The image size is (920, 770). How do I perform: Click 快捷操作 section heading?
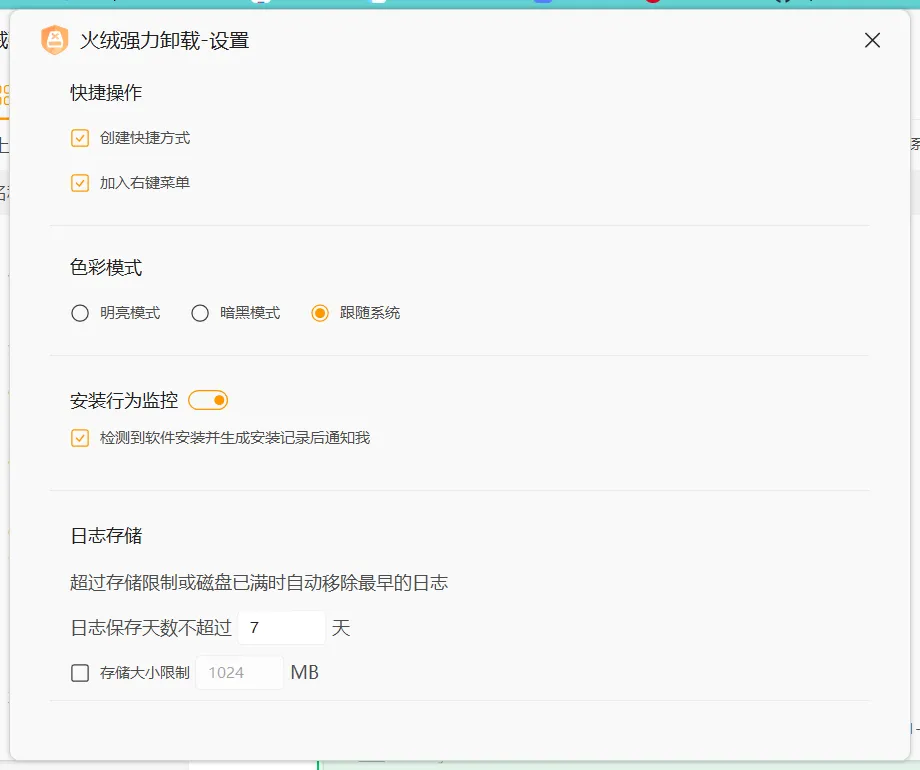tap(106, 93)
